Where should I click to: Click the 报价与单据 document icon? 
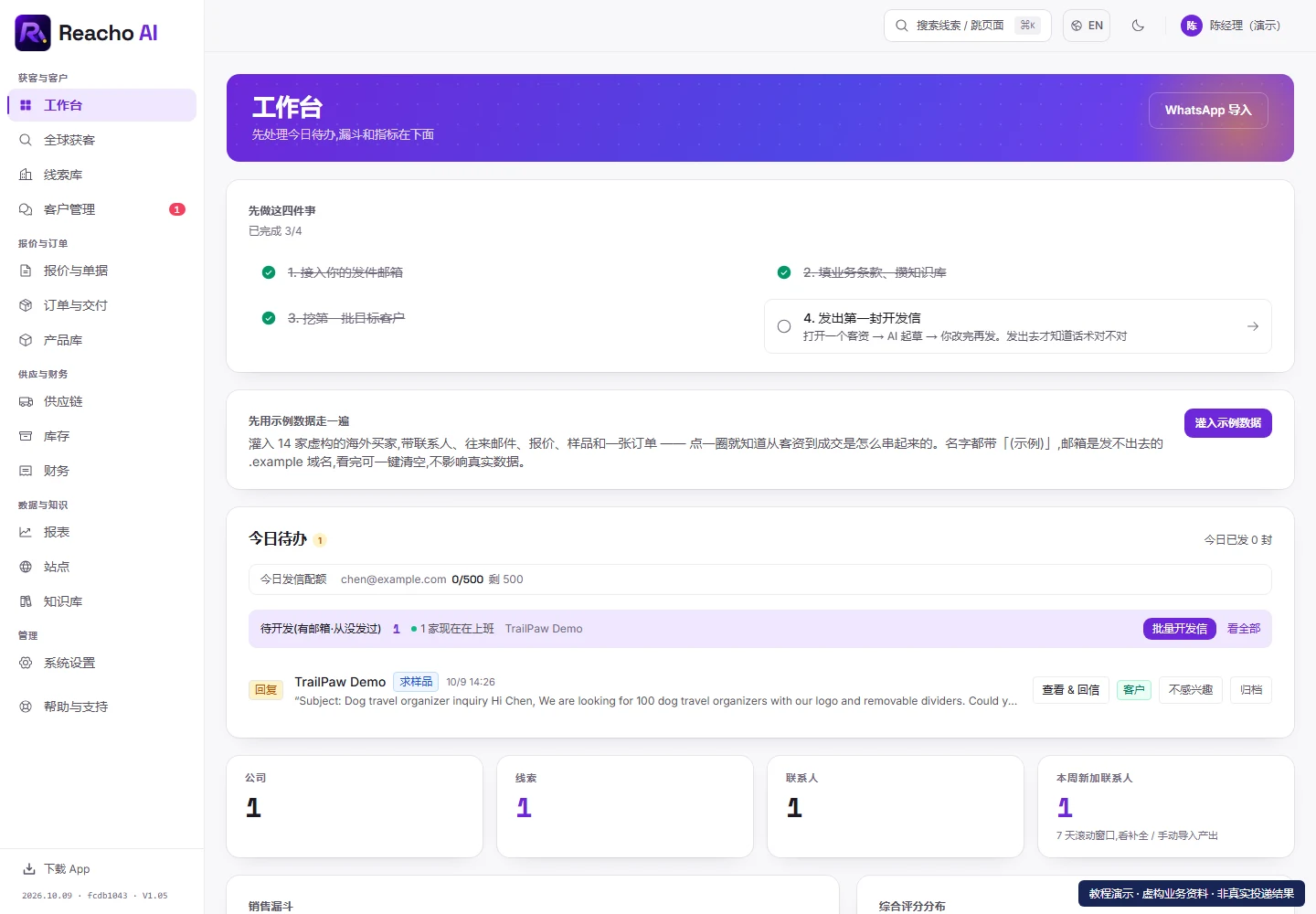[x=26, y=271]
